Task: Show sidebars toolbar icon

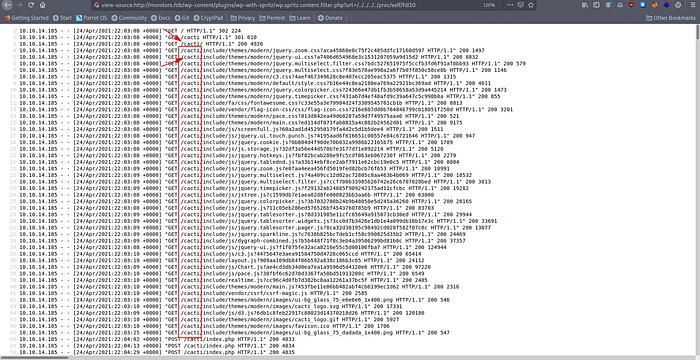Action: [597, 5]
